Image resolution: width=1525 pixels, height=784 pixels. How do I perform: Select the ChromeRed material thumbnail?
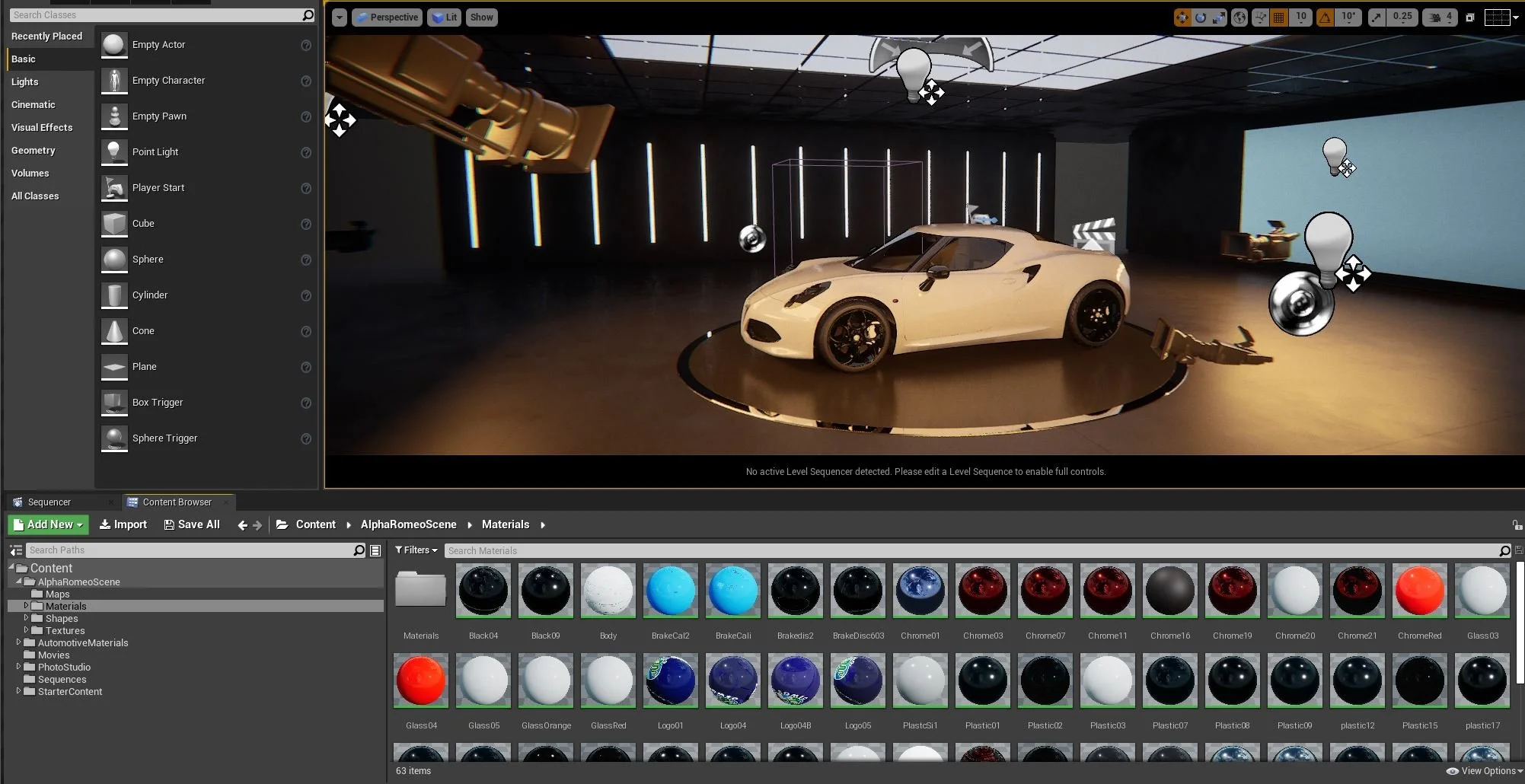coord(1419,591)
